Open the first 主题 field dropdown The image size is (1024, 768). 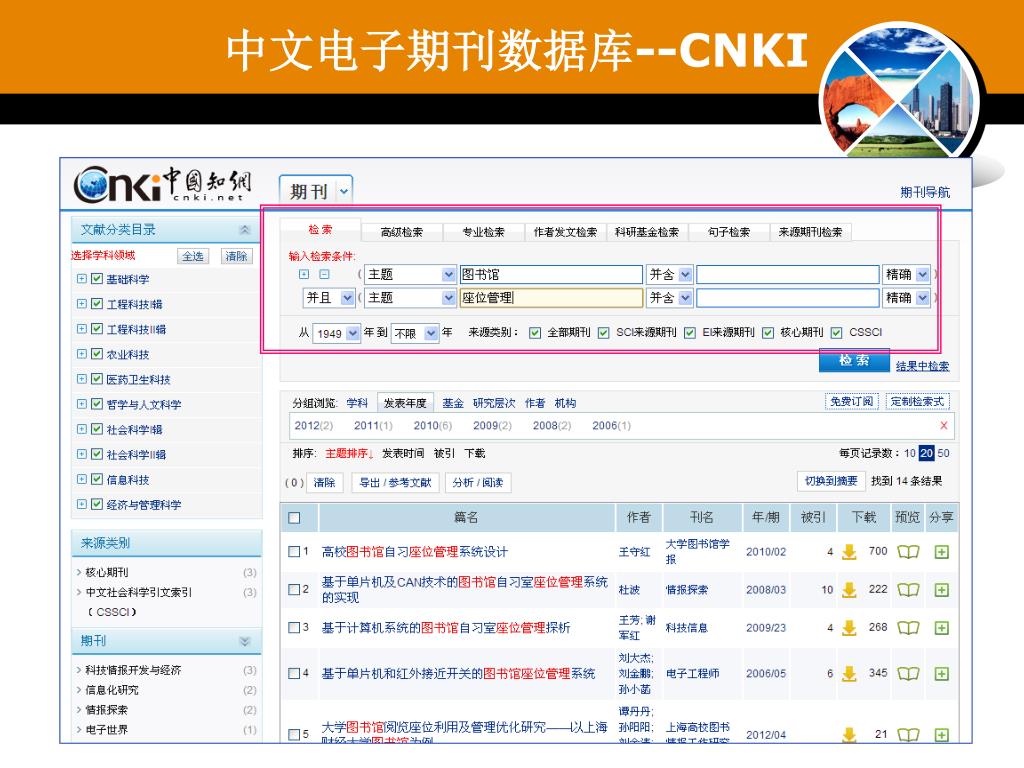[449, 275]
